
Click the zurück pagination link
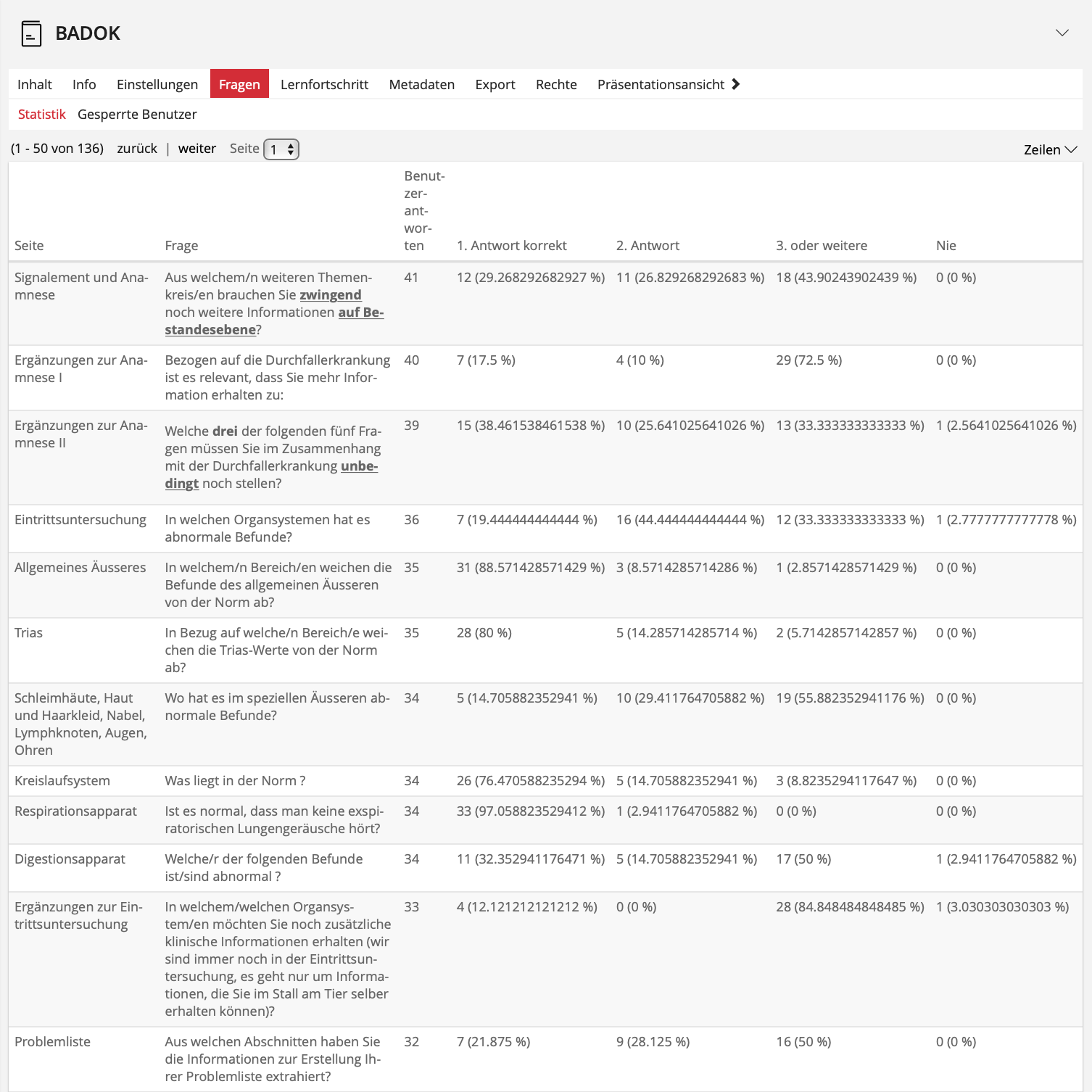[x=137, y=149]
